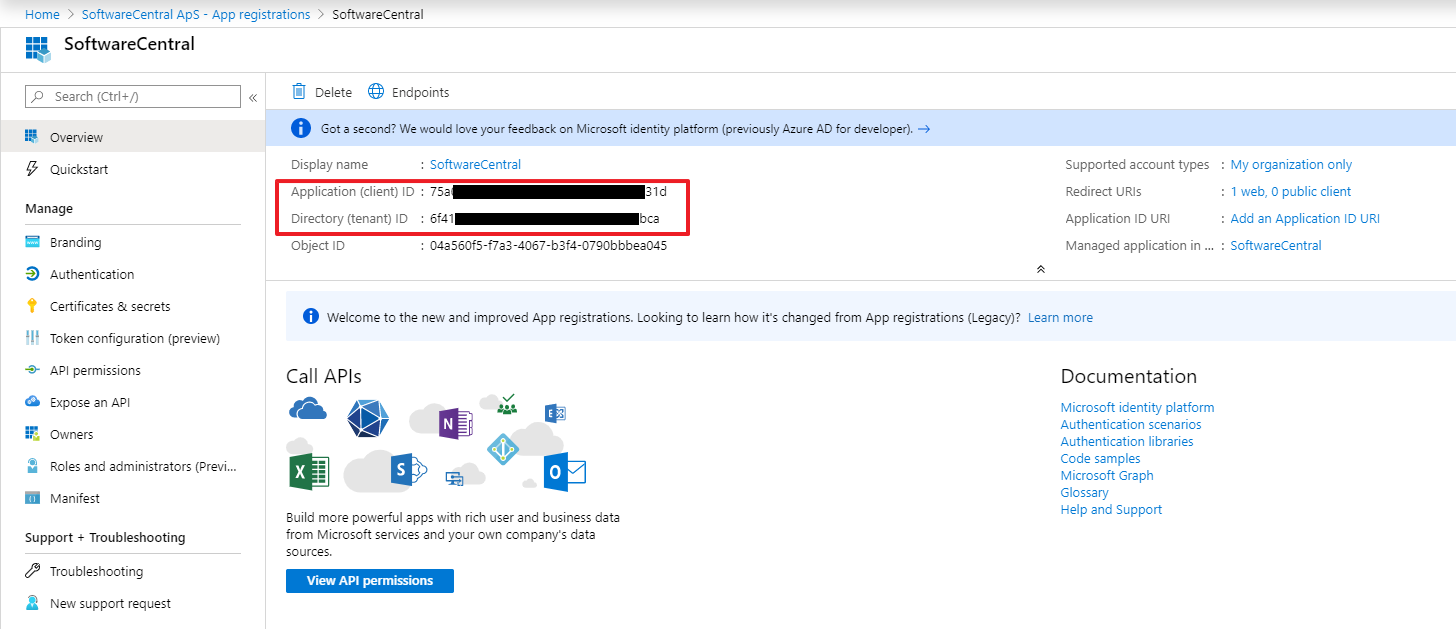This screenshot has width=1456, height=629.
Task: Click the Owners icon in sidebar
Action: 32,434
